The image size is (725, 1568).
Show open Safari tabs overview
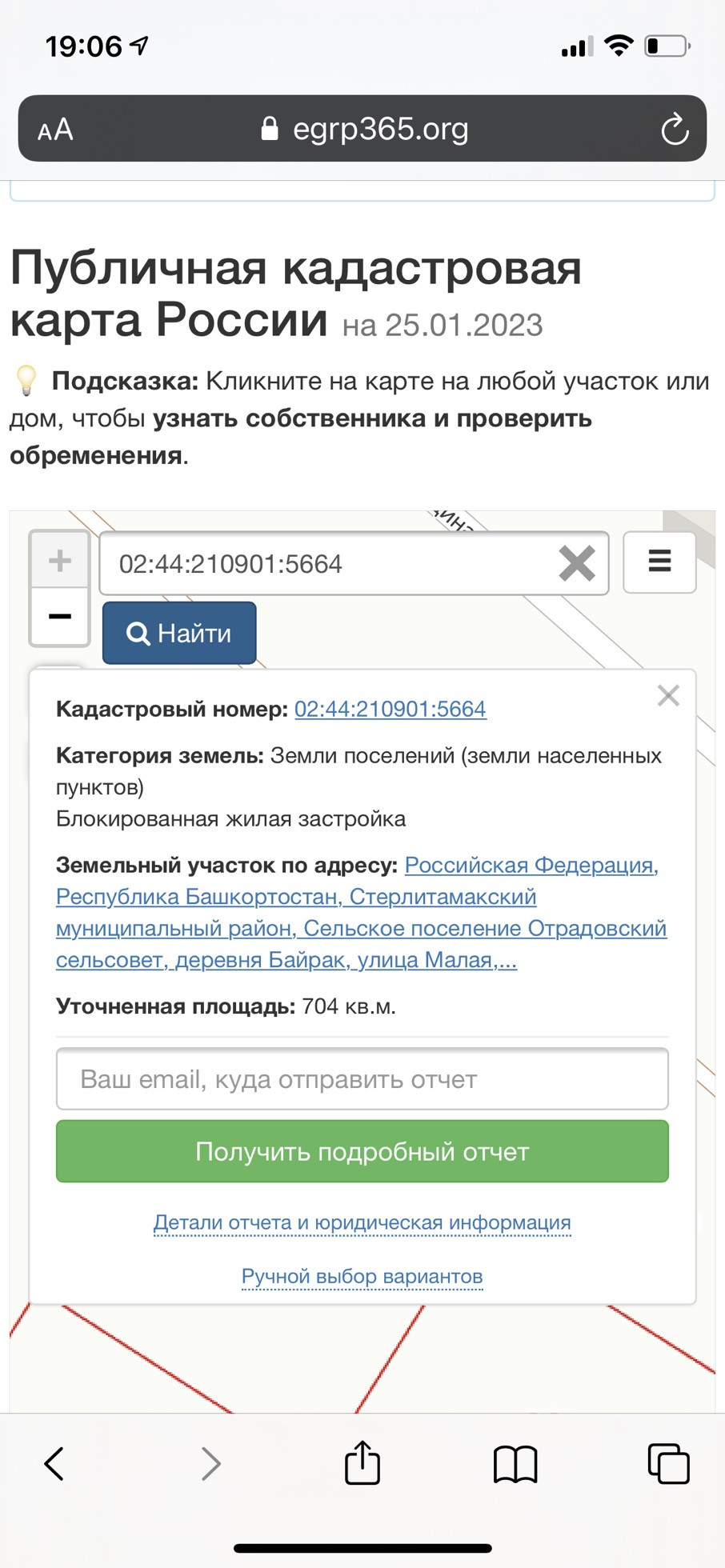(x=668, y=1464)
